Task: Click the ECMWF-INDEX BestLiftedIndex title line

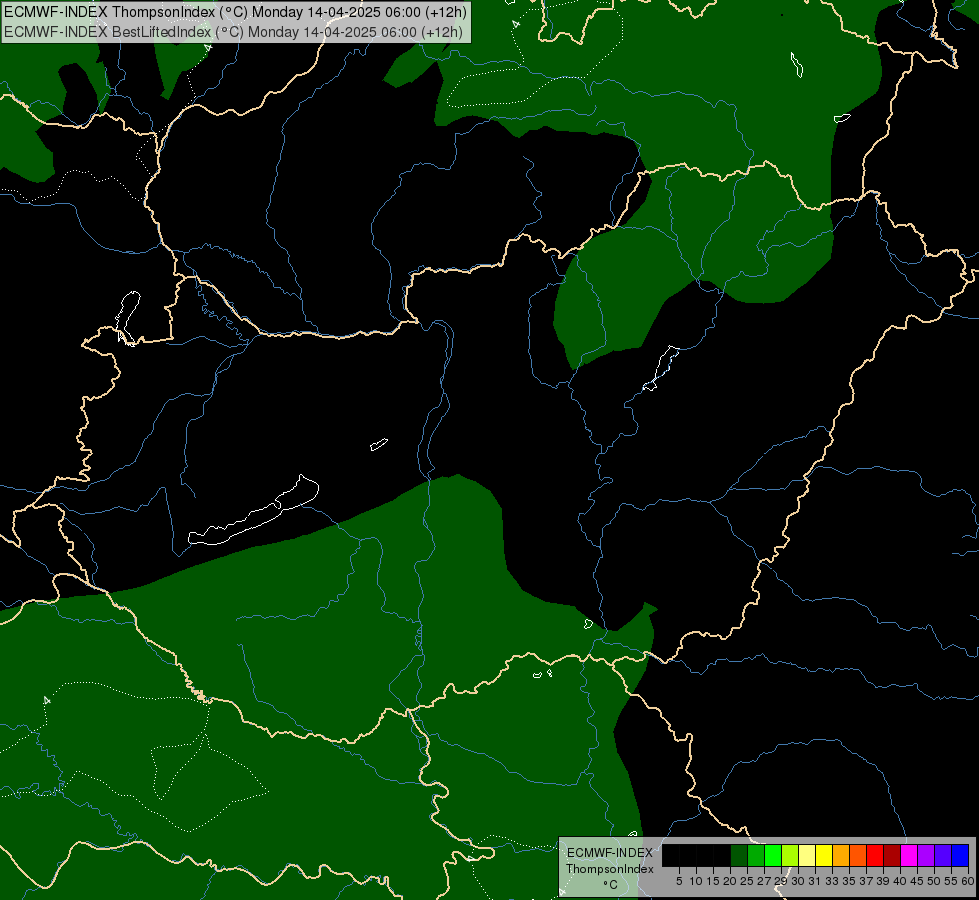Action: [234, 32]
